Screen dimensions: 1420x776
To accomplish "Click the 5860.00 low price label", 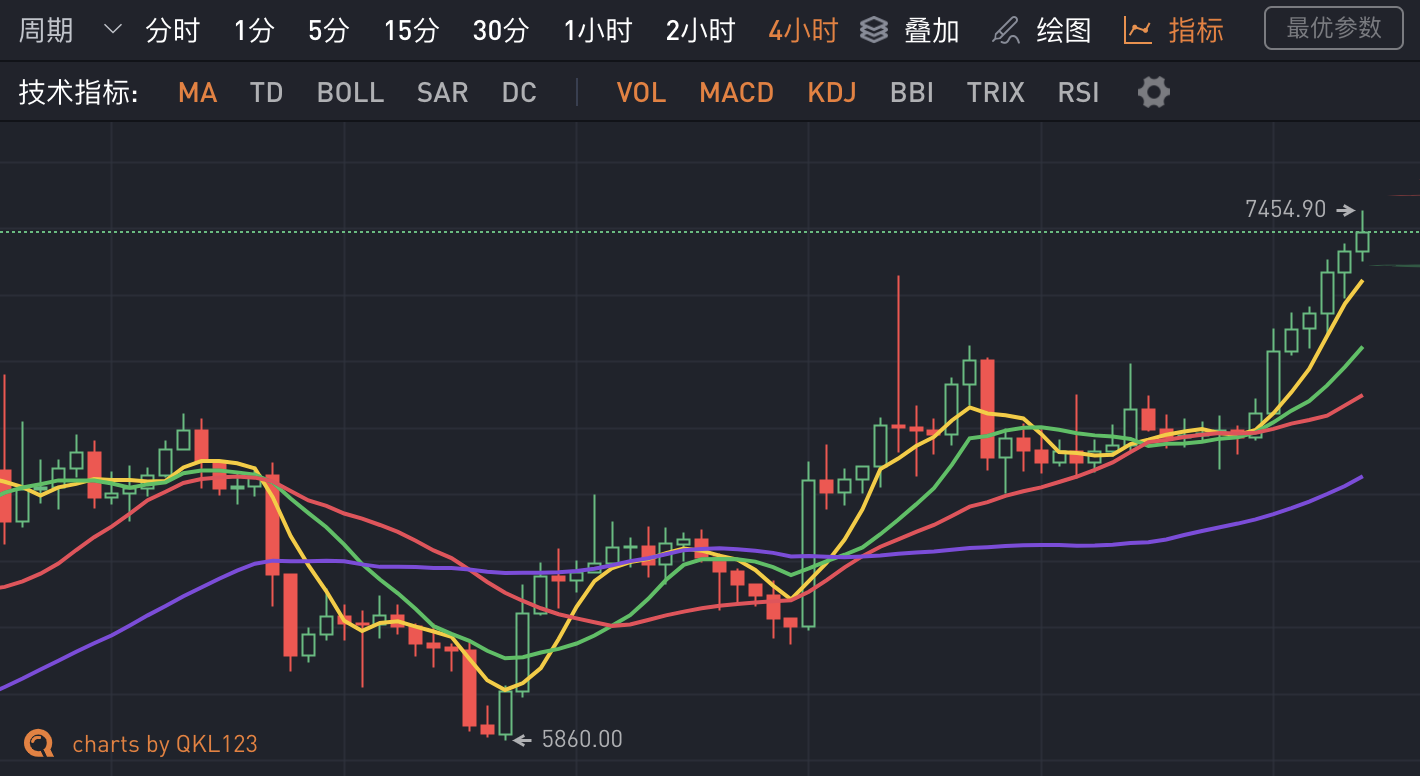I will (x=582, y=739).
